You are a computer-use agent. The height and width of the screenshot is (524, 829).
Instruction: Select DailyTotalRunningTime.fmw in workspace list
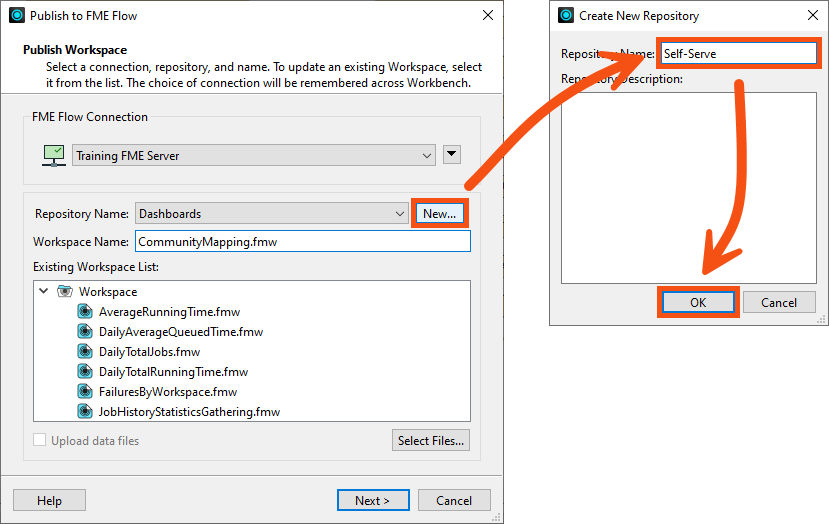pos(173,372)
